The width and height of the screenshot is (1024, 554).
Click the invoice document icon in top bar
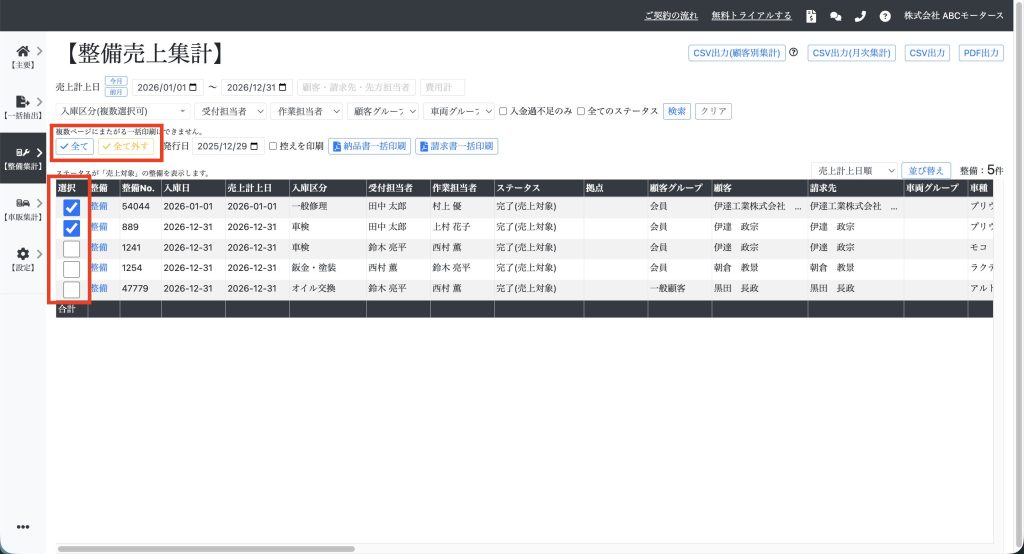coord(811,16)
